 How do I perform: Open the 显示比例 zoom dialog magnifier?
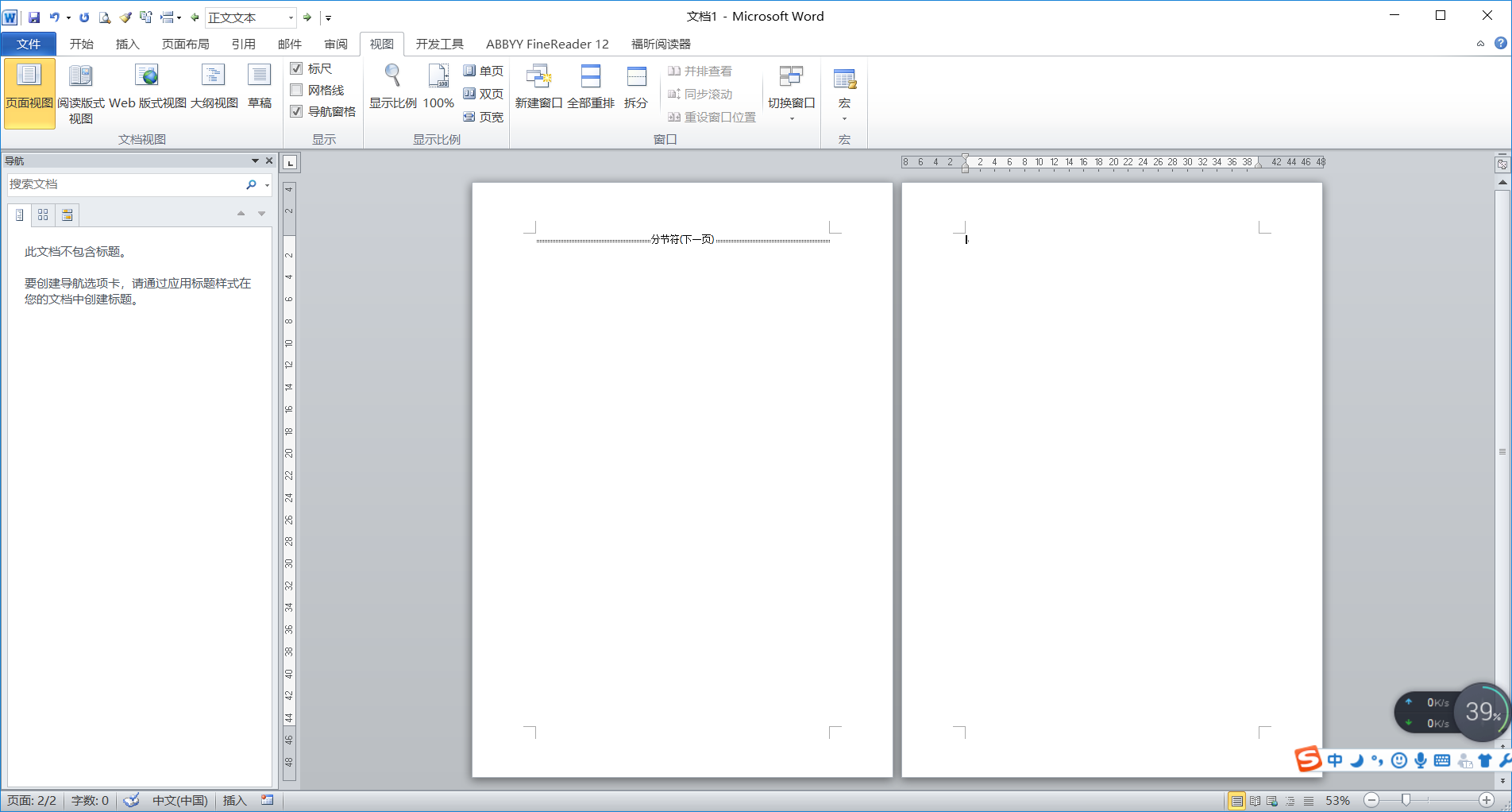tap(392, 86)
